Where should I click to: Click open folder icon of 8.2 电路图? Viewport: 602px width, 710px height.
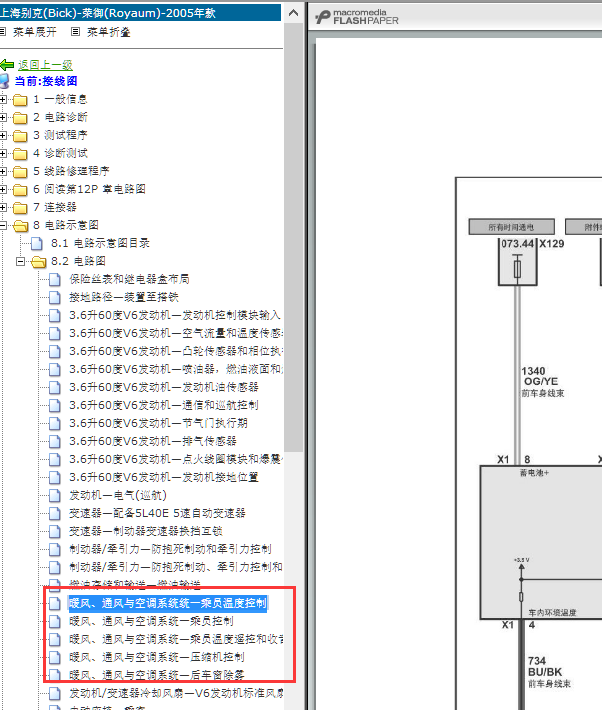pos(39,261)
